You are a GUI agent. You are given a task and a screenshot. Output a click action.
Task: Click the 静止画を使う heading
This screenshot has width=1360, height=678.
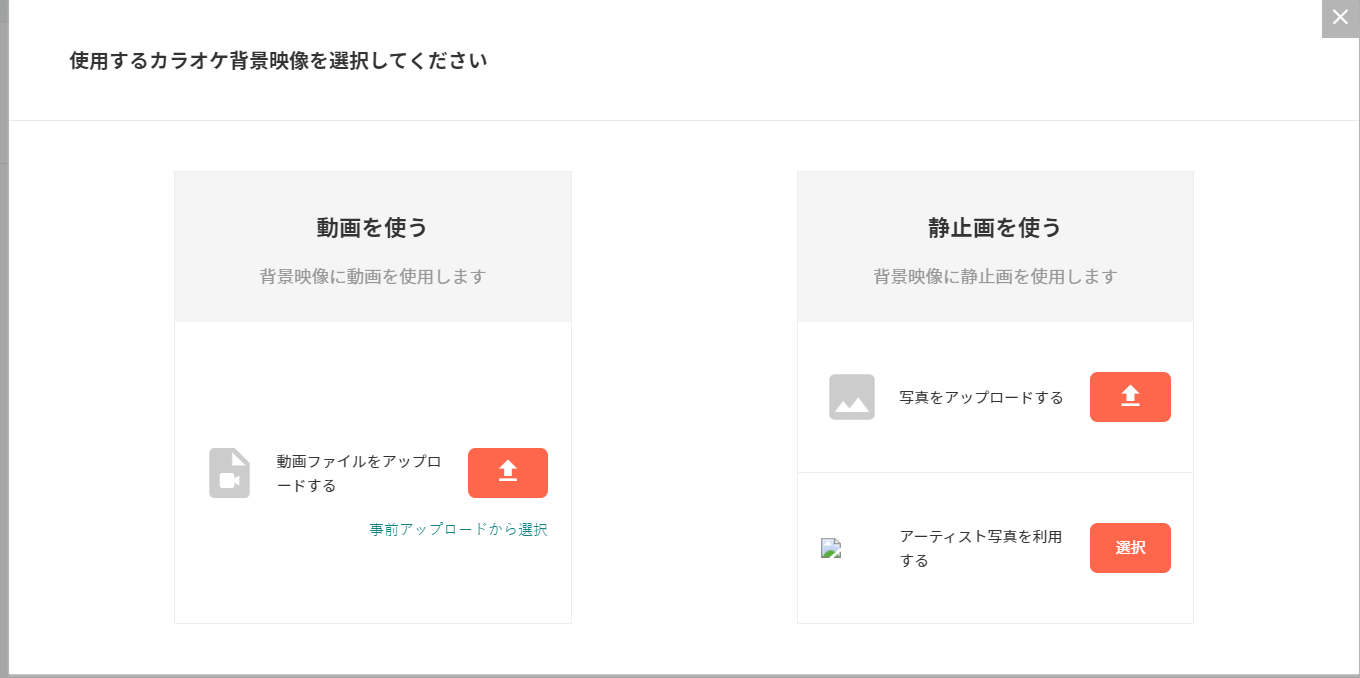[x=995, y=228]
